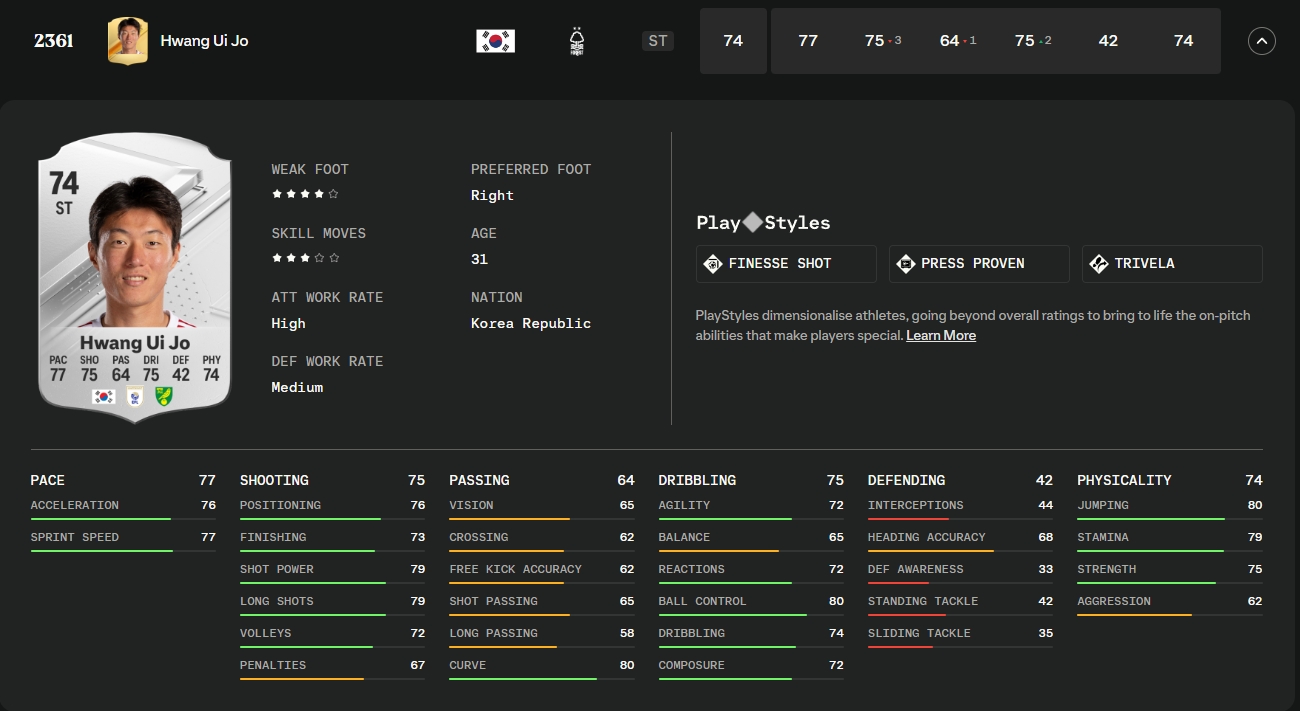The width and height of the screenshot is (1300, 711).
Task: Click the BALL CONTROL stat label
Action: pyautogui.click(x=702, y=601)
